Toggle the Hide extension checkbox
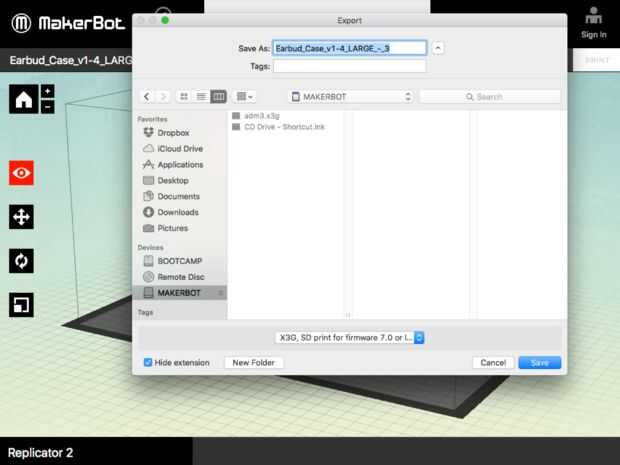The image size is (620, 465). [147, 362]
